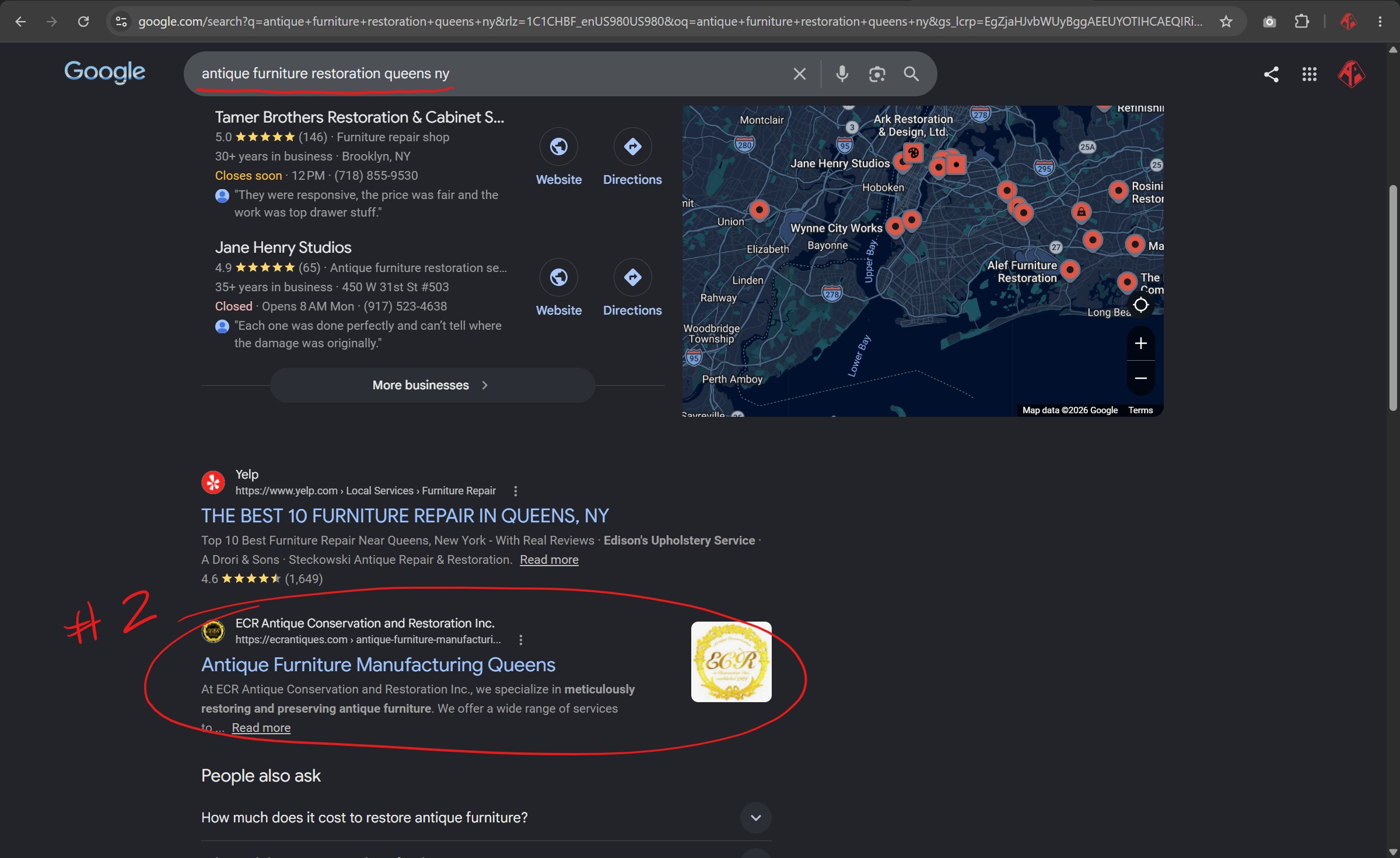Open map Terms link
Screen dimensions: 1400x858
1140,410
